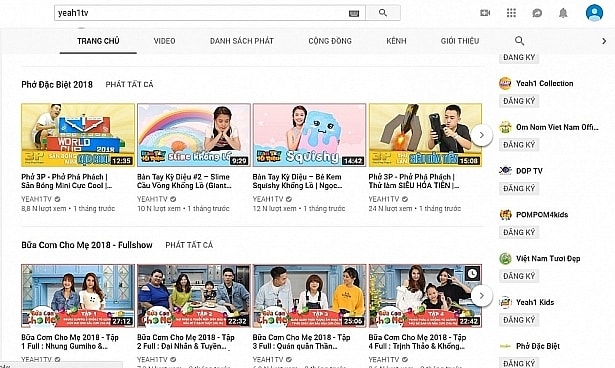
Task: Open World Cup 2018 video thumbnail
Action: pyautogui.click(x=78, y=135)
